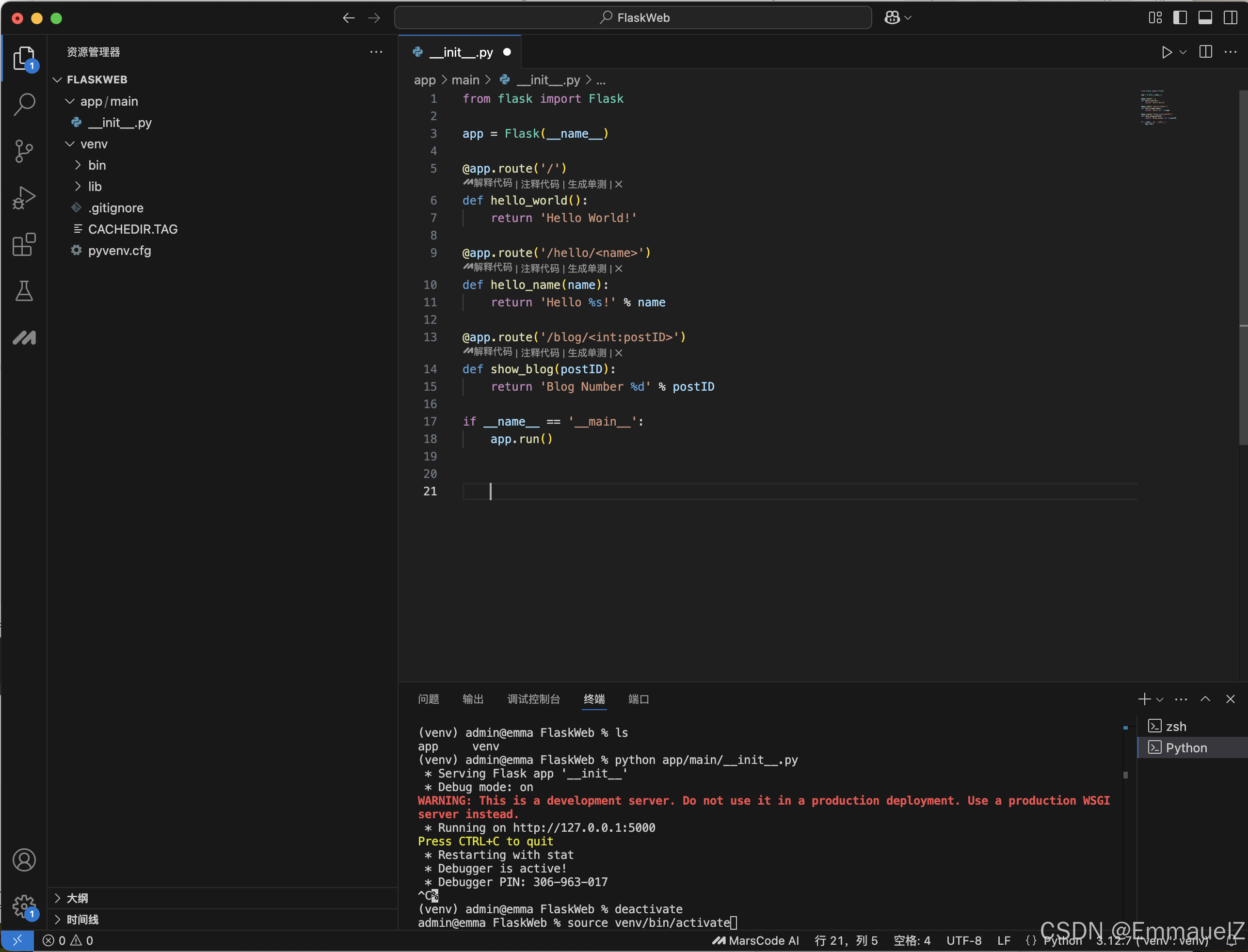Toggle the secondary side bar visibility
The image size is (1248, 952).
coord(1231,17)
